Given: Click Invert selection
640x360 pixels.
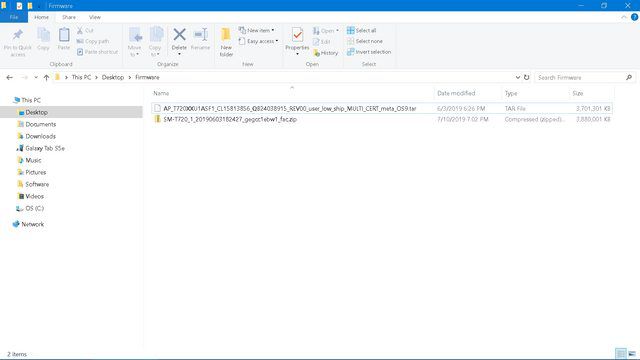Looking at the screenshot, I should coord(369,52).
